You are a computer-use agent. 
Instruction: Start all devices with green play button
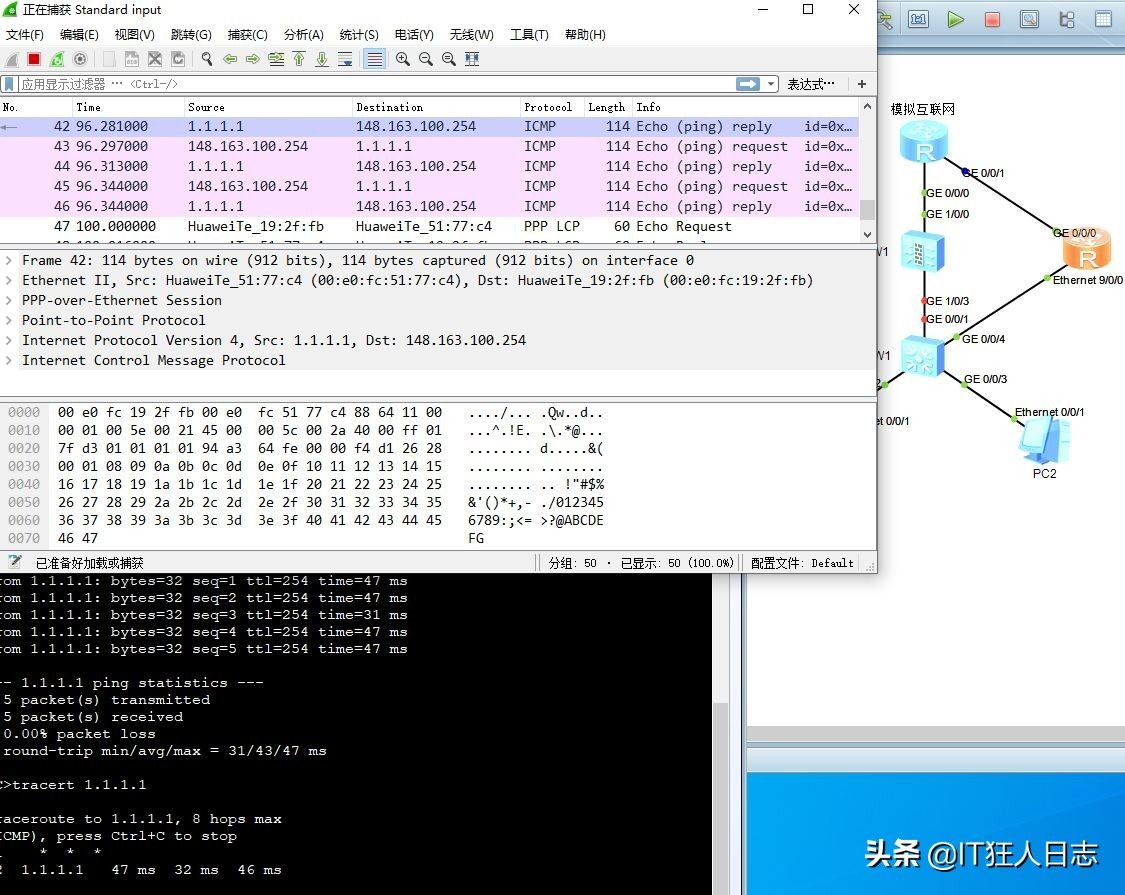(x=955, y=19)
